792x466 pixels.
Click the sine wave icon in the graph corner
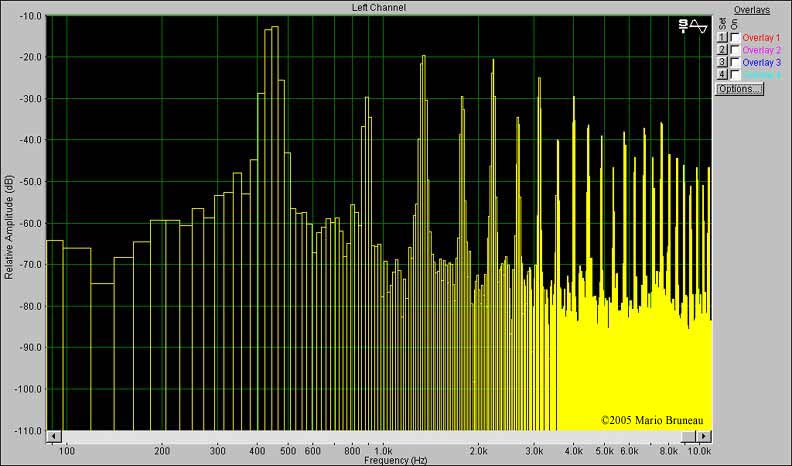coord(699,26)
